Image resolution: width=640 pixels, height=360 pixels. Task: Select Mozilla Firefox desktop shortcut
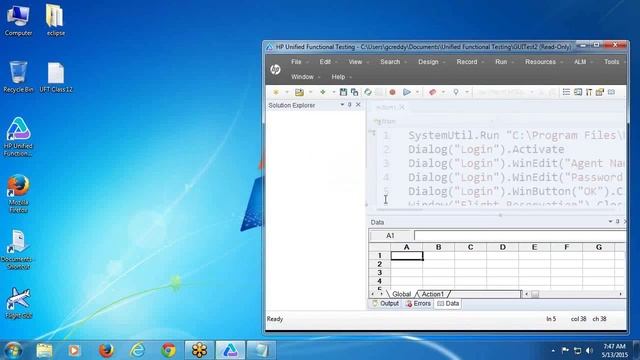[x=18, y=194]
